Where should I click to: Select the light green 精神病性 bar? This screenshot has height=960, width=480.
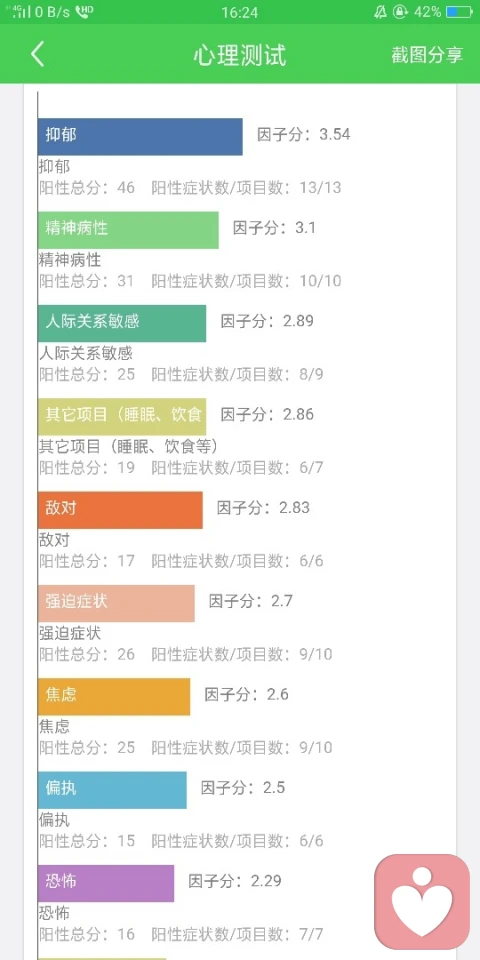point(128,230)
